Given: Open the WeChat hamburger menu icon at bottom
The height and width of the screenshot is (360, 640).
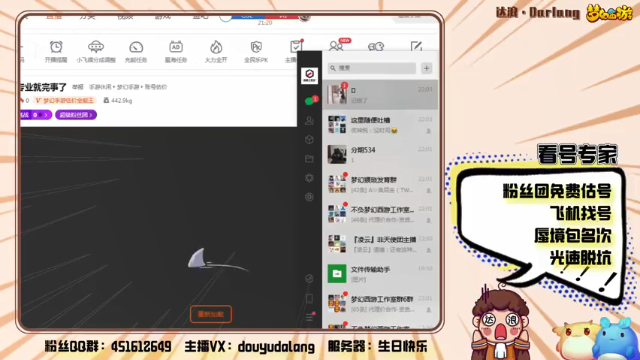Looking at the screenshot, I should [309, 317].
